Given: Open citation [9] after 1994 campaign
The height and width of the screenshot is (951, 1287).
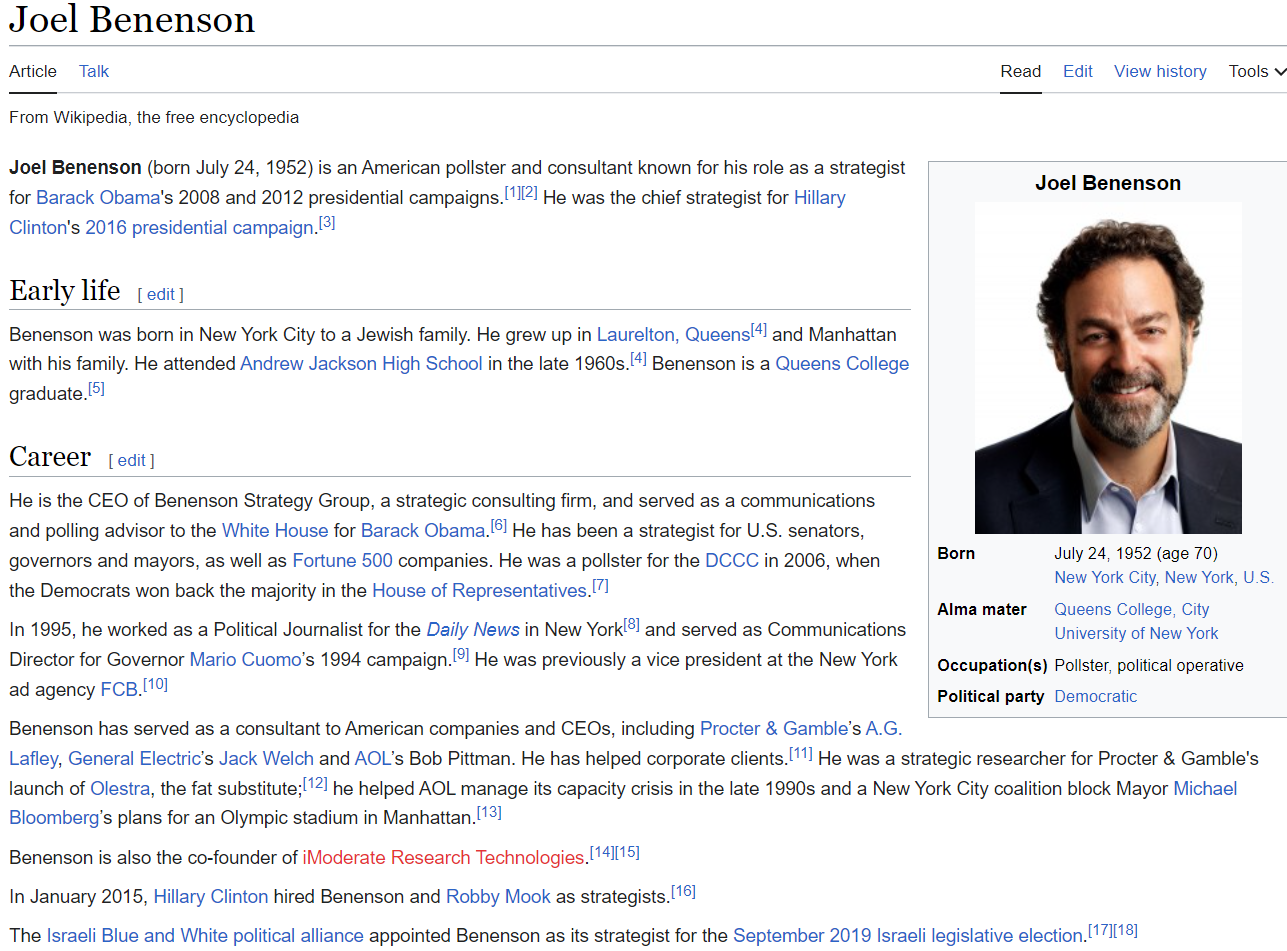Looking at the screenshot, I should [461, 653].
